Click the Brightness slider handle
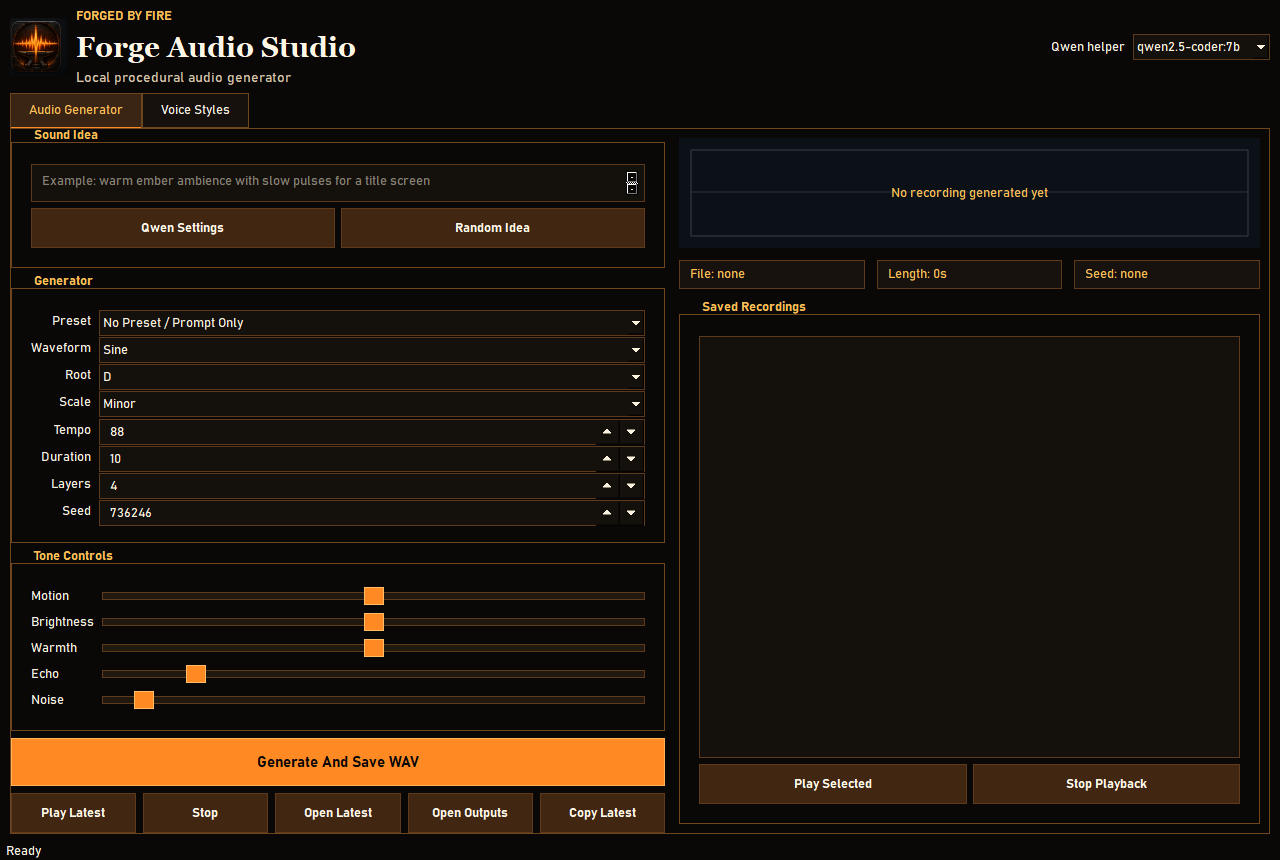 tap(374, 622)
